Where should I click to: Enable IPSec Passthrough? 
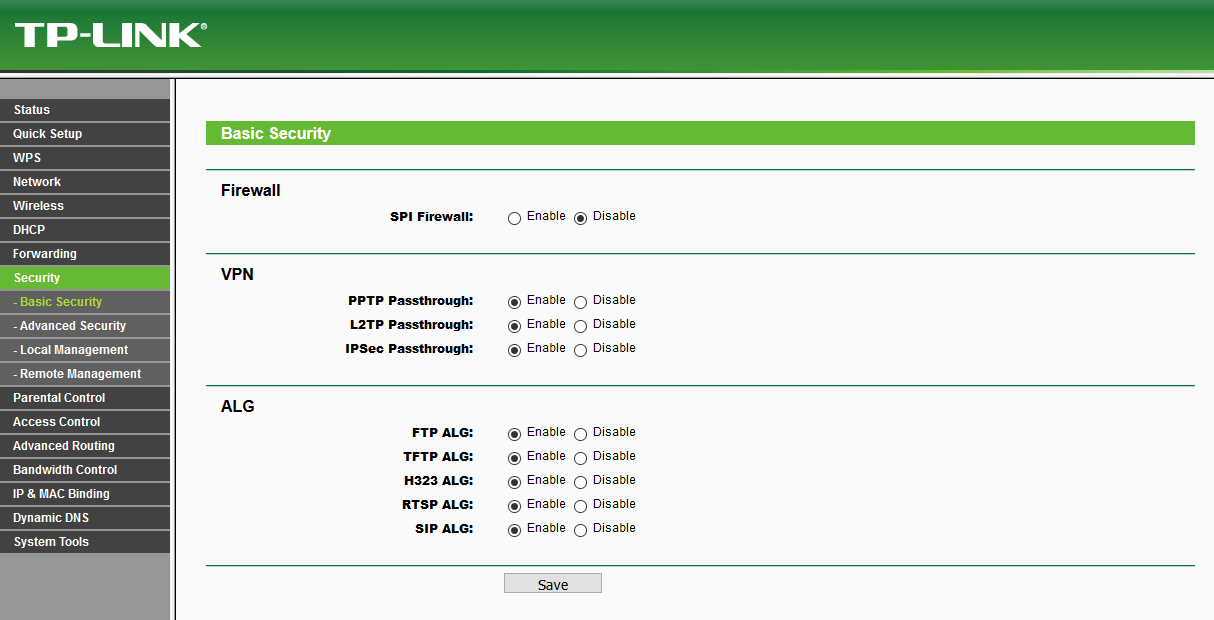(x=514, y=350)
